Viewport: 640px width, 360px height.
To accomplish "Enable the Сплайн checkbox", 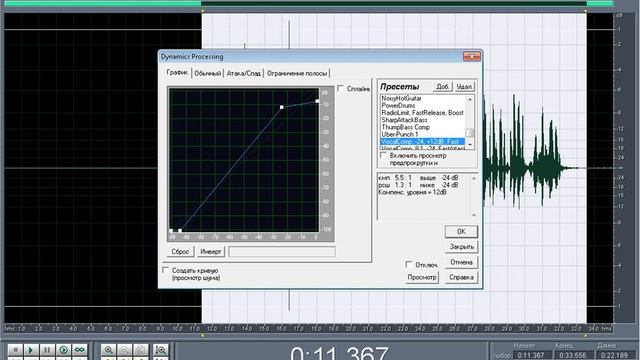I will (341, 89).
